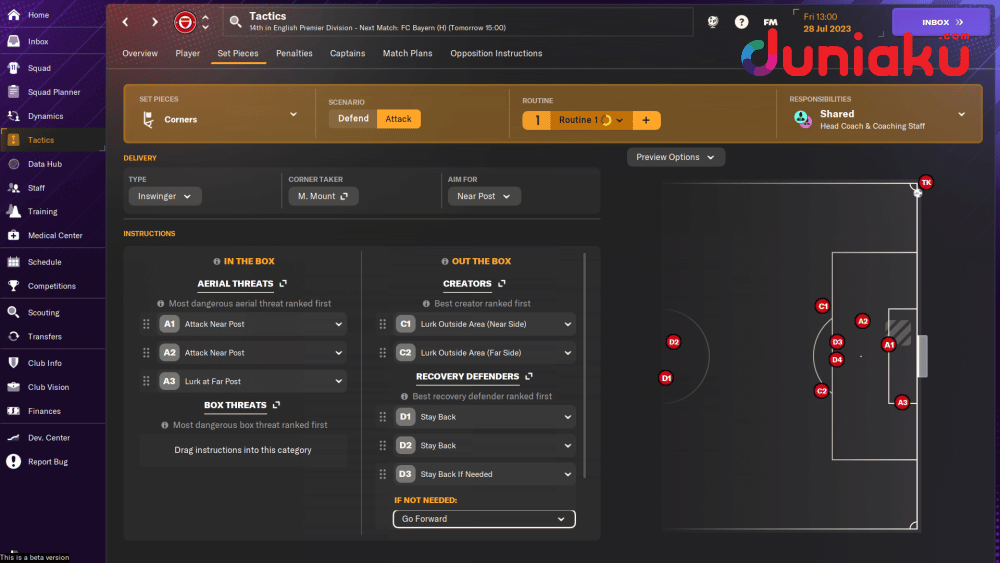Switch to the Penalties tab
Screen dimensions: 1000x563
click(x=294, y=54)
